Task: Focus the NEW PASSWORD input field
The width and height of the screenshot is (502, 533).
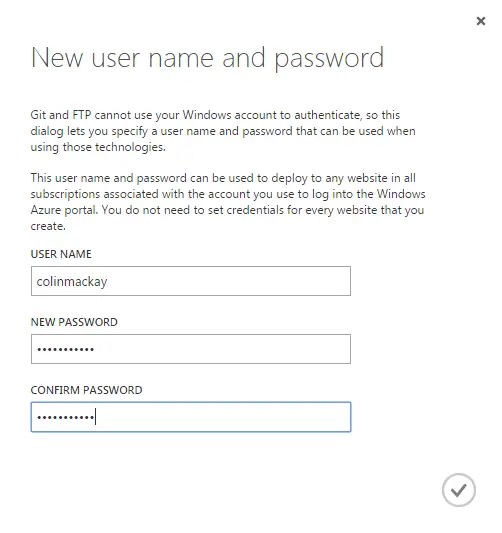Action: 191,349
